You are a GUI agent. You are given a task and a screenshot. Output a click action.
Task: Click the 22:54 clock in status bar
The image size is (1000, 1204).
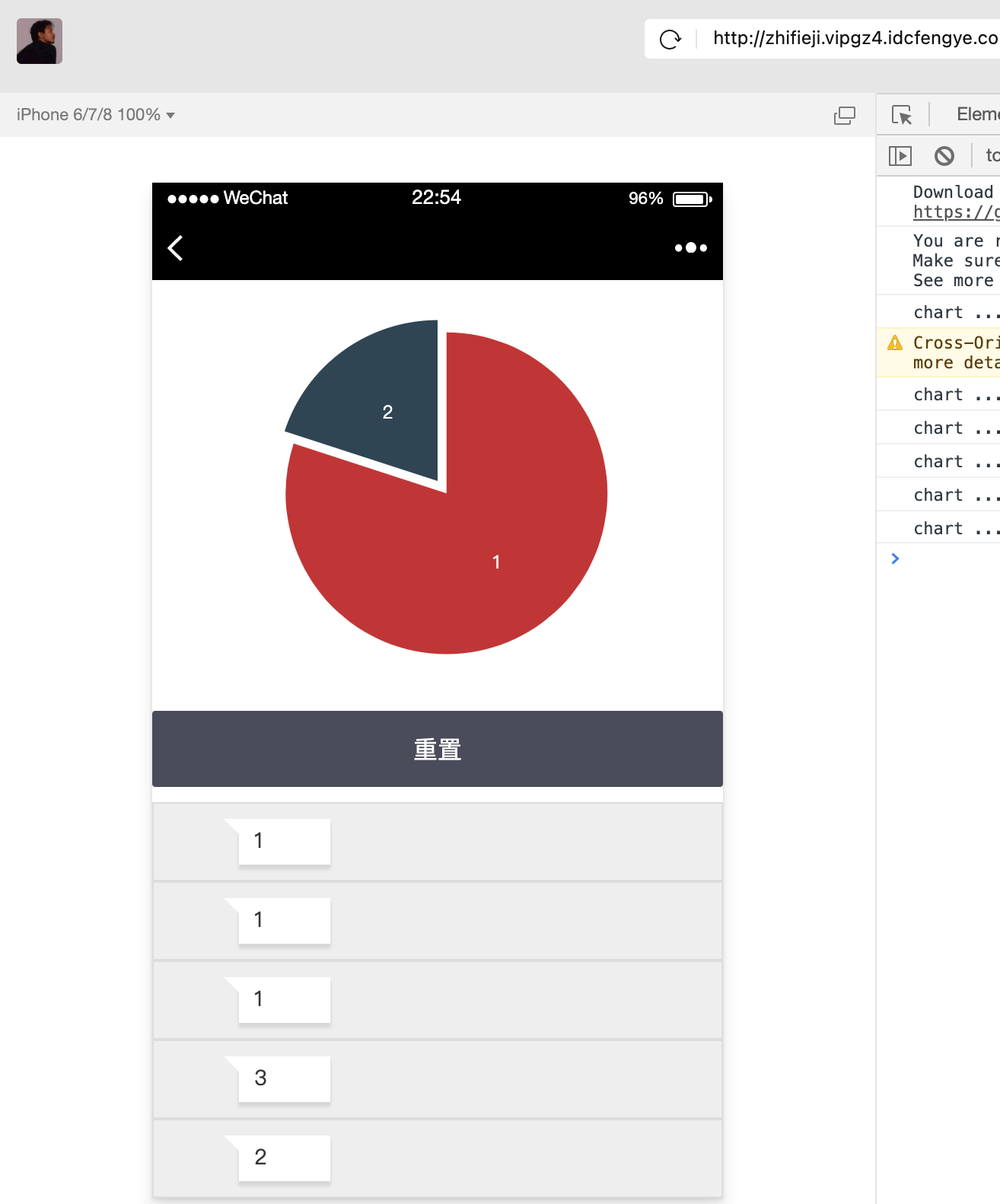436,198
